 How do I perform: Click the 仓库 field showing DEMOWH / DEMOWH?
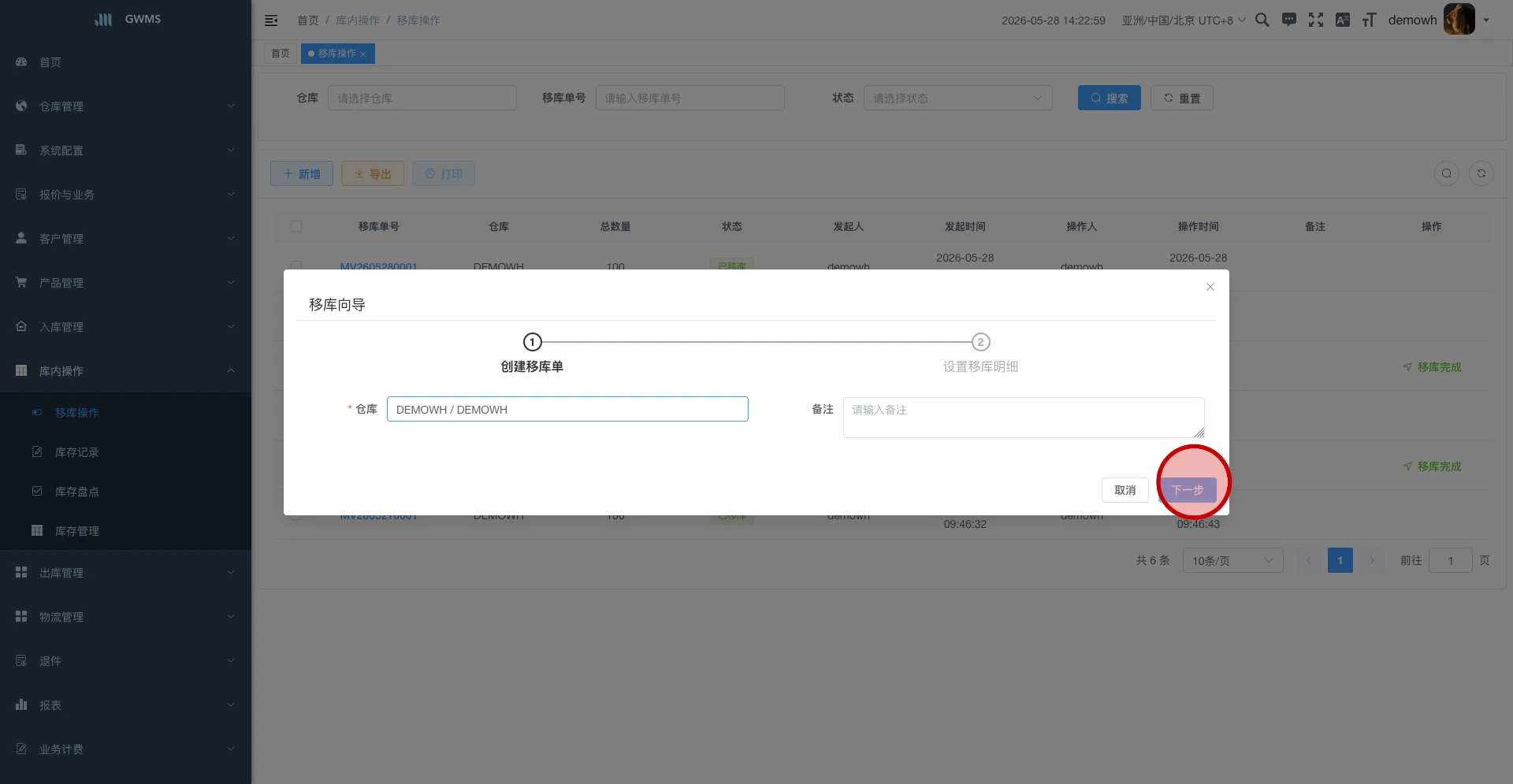coord(567,409)
